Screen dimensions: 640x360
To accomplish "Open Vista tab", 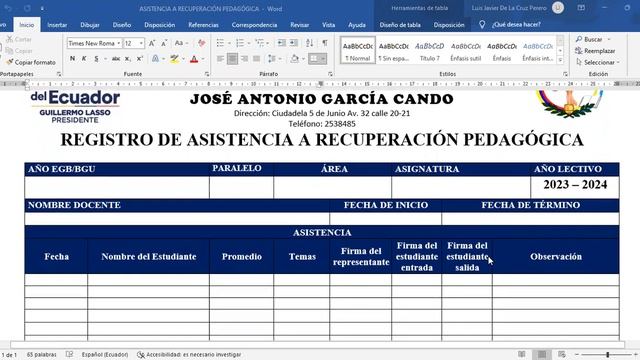I will coord(329,25).
